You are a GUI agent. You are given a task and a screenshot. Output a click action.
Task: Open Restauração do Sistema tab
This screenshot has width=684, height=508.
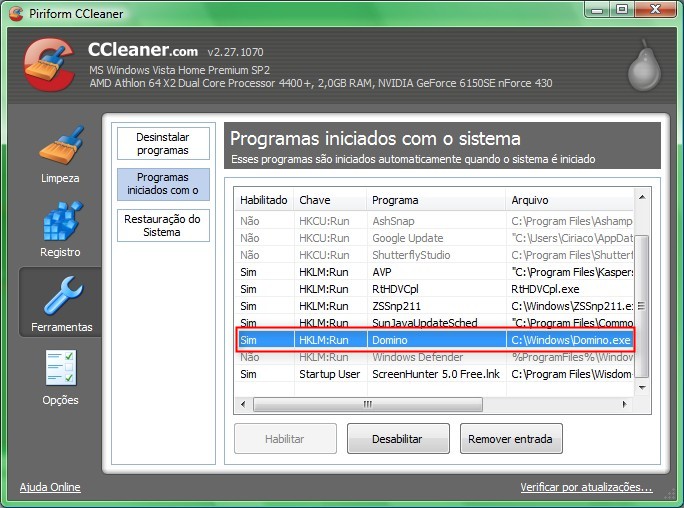[x=163, y=225]
